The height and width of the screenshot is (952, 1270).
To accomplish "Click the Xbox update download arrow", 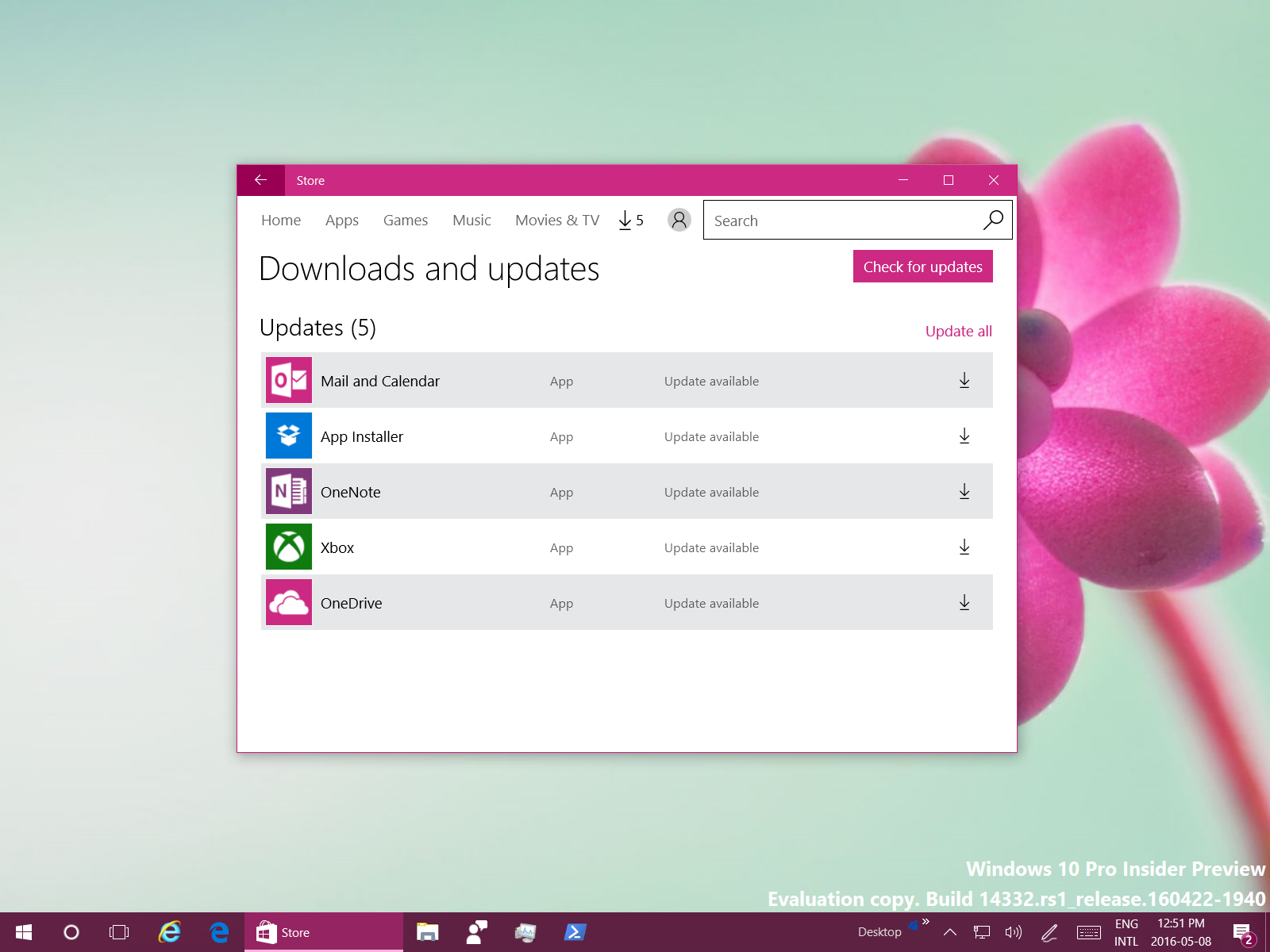I will pyautogui.click(x=964, y=547).
